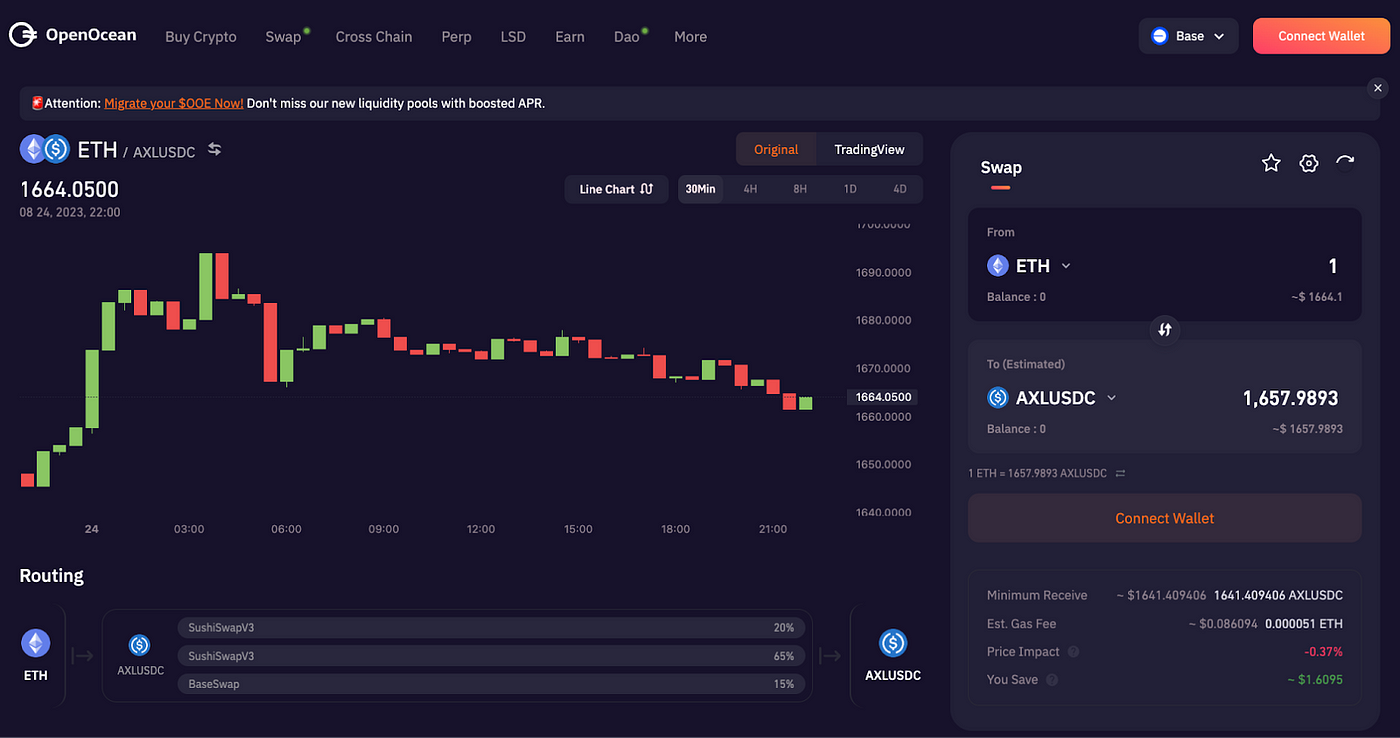
Task: Flip From and To tokens
Action: [x=1164, y=329]
